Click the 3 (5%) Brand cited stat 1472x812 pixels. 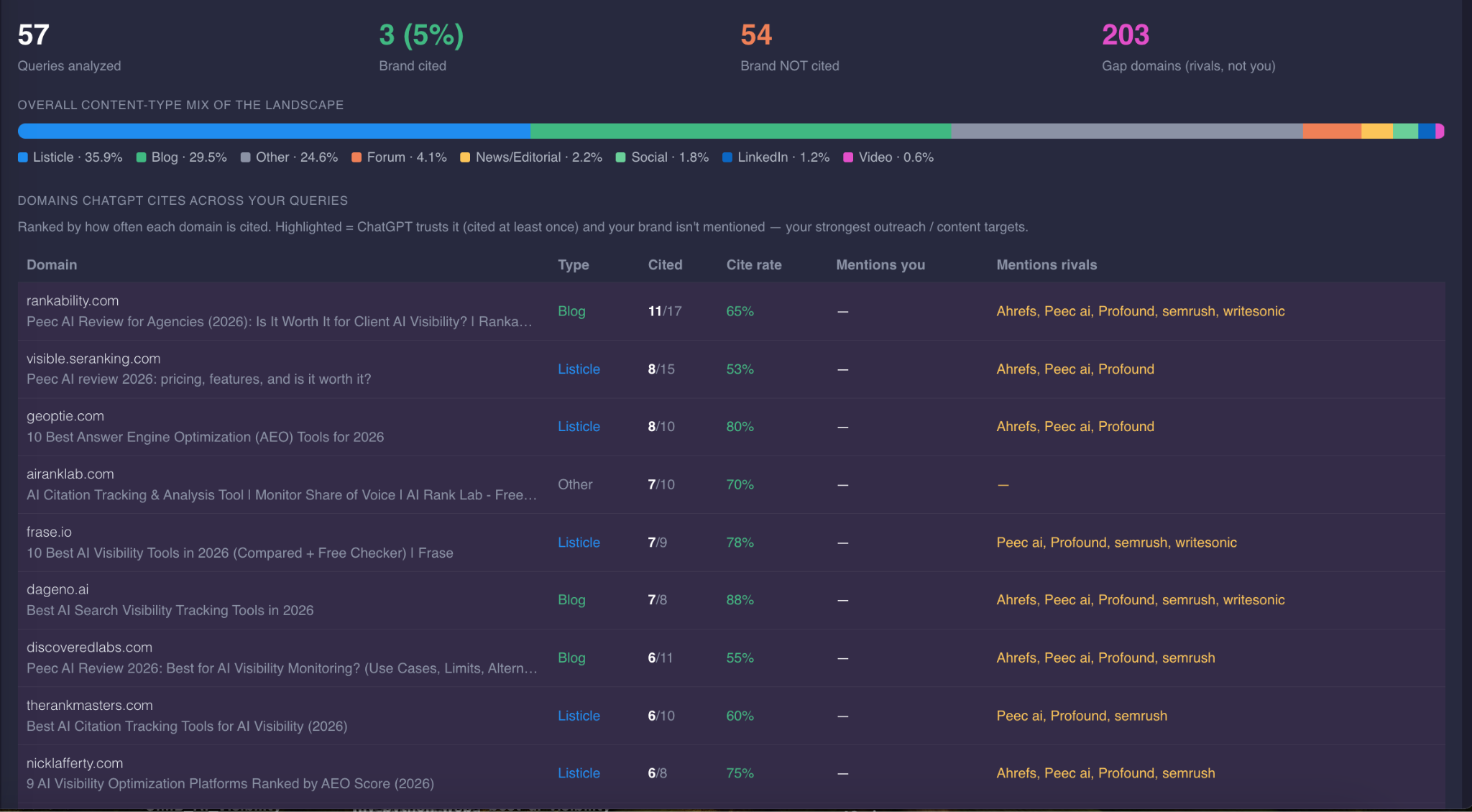[421, 47]
